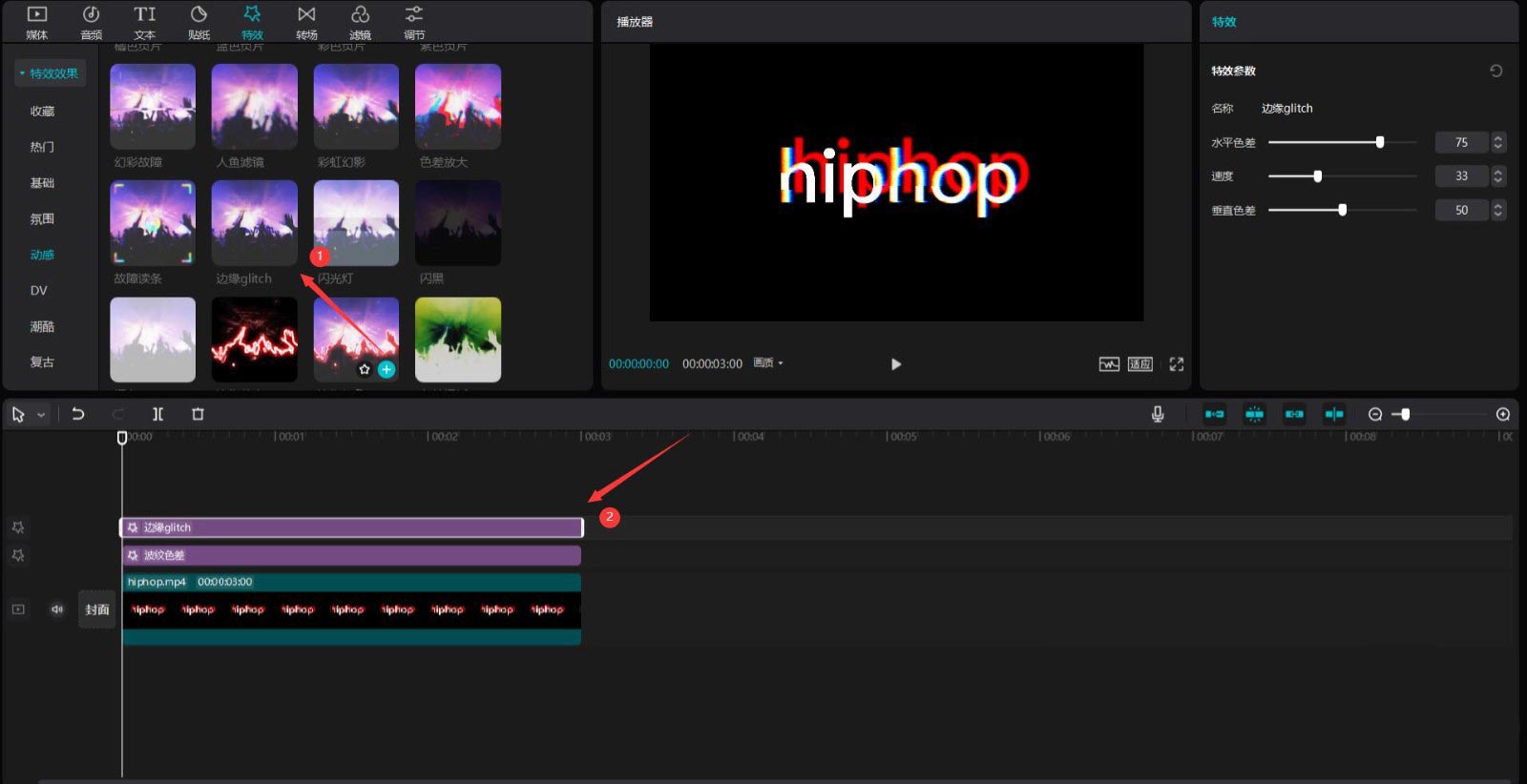The width and height of the screenshot is (1527, 784).
Task: Click the undo arrow in timeline toolbar
Action: click(x=78, y=414)
